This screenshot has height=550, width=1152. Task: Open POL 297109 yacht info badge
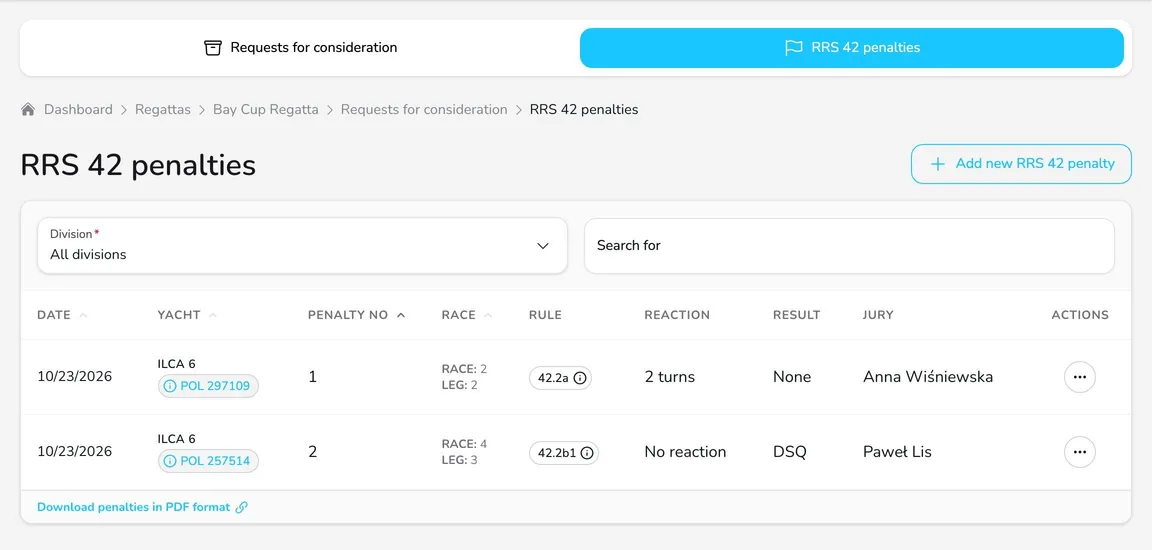click(208, 386)
